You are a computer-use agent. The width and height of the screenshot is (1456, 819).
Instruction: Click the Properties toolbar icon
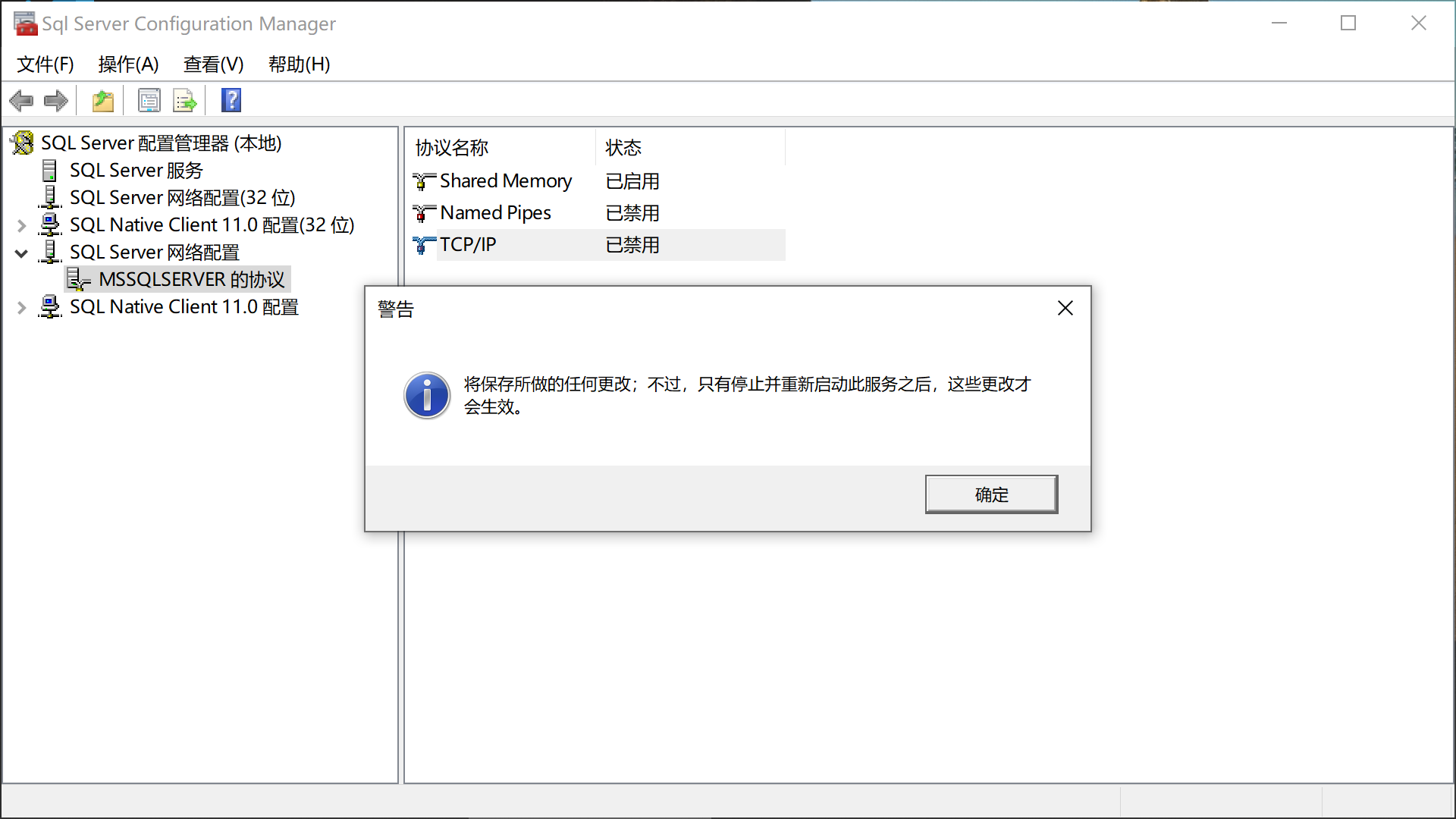(149, 100)
